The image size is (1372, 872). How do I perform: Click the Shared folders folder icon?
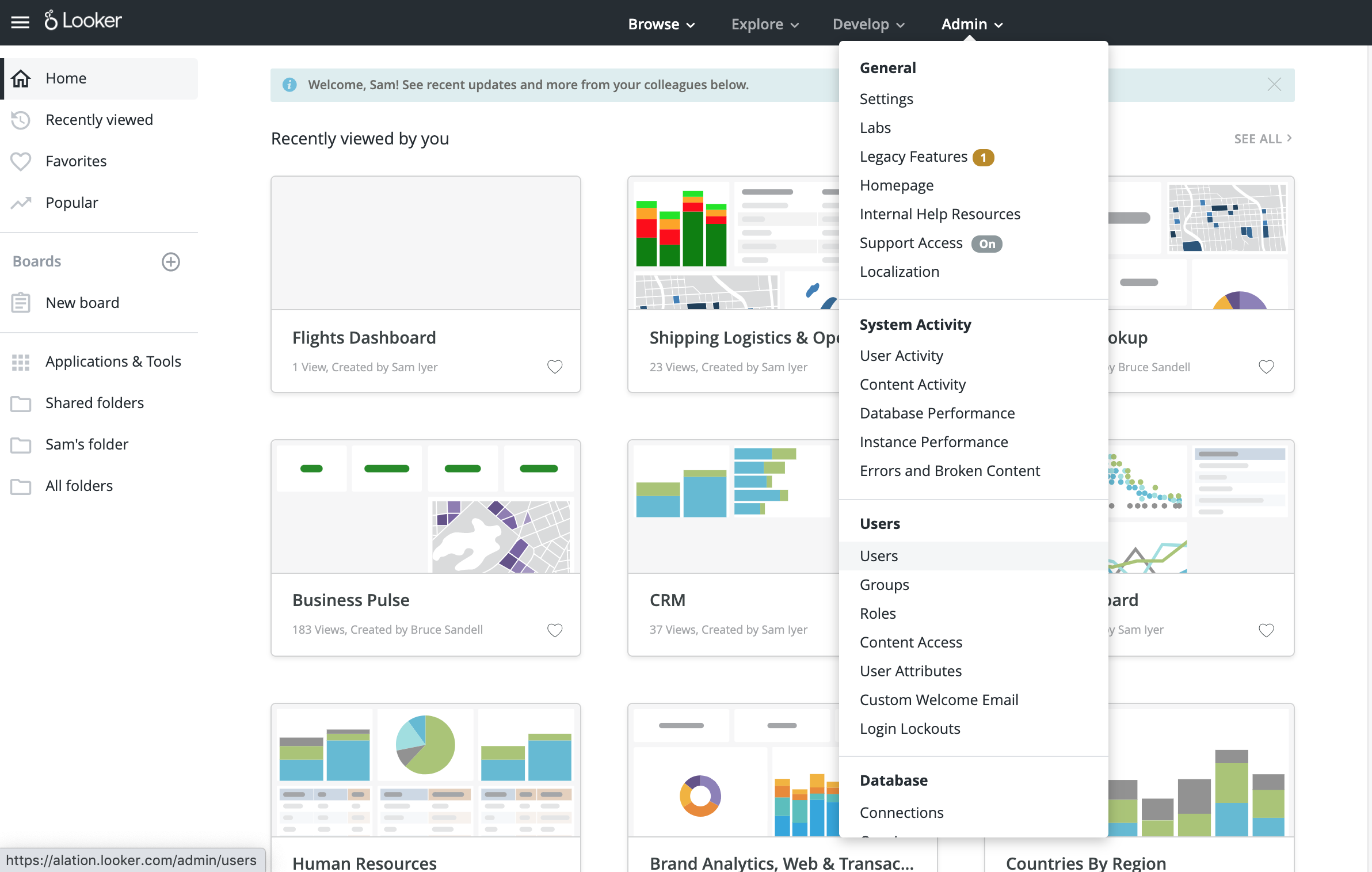[x=21, y=403]
